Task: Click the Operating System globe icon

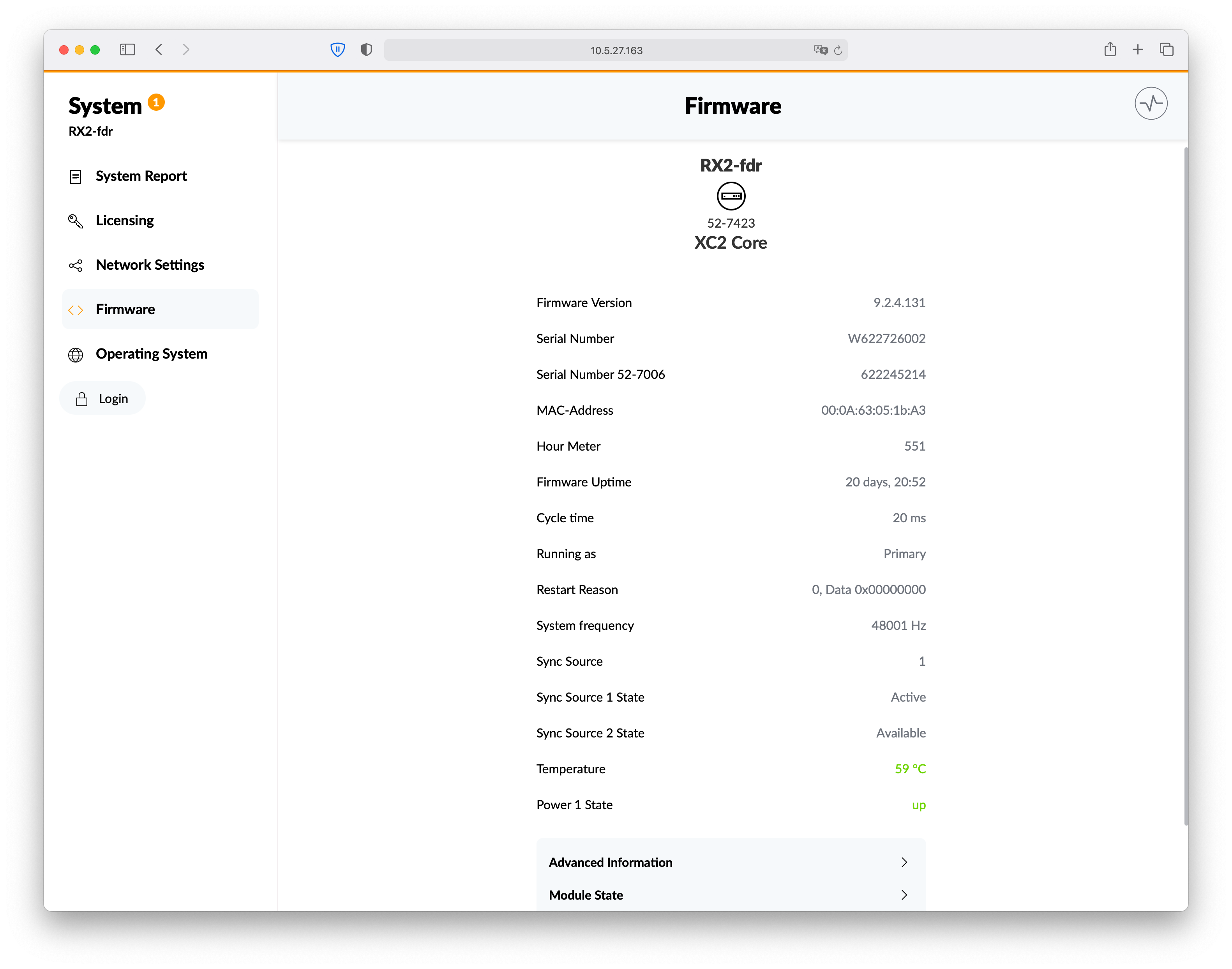Action: click(x=76, y=355)
